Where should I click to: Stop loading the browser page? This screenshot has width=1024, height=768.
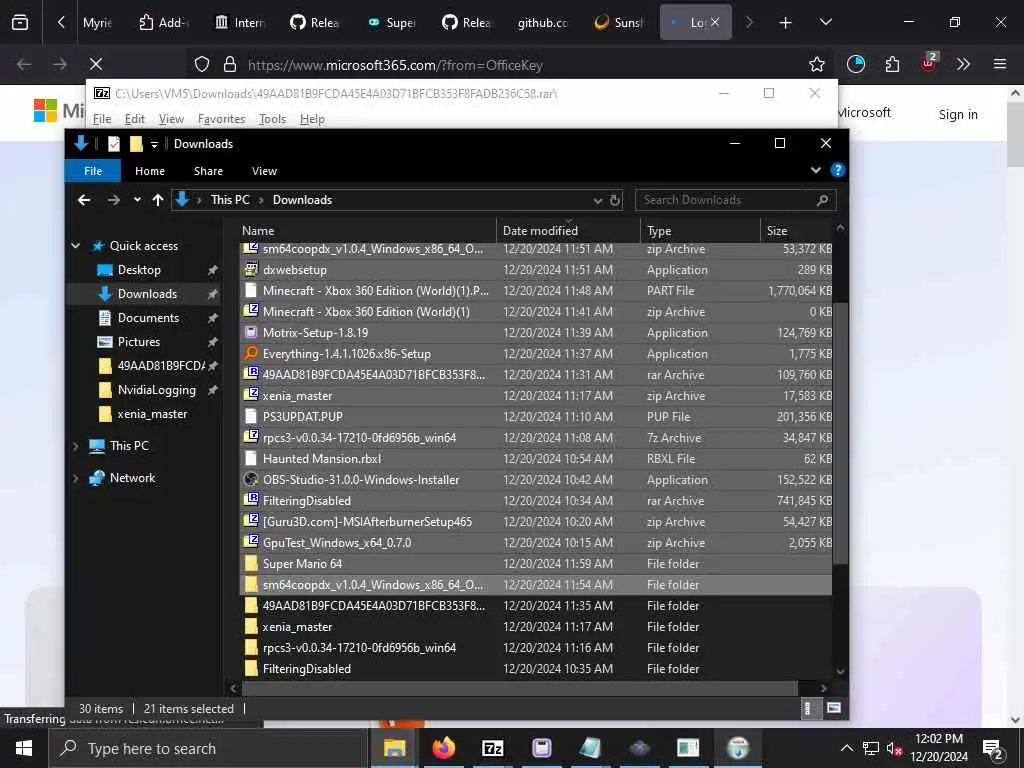tap(95, 64)
